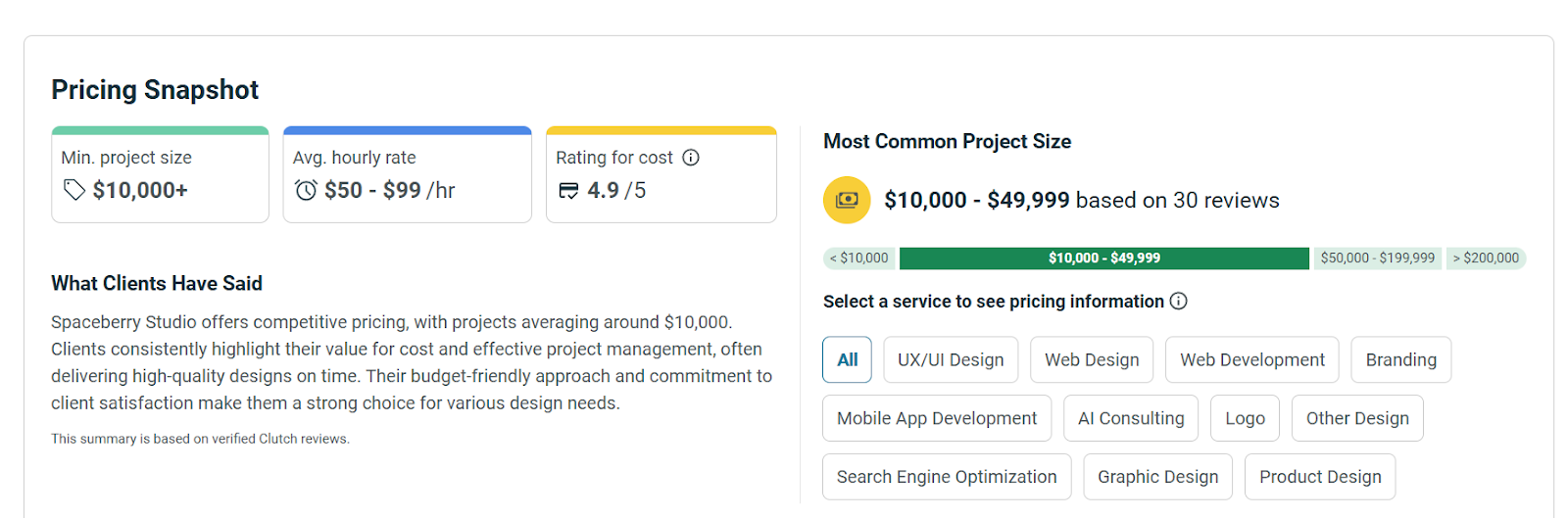Pick the Search Engine Optimization button
The width and height of the screenshot is (1568, 518).
947,477
